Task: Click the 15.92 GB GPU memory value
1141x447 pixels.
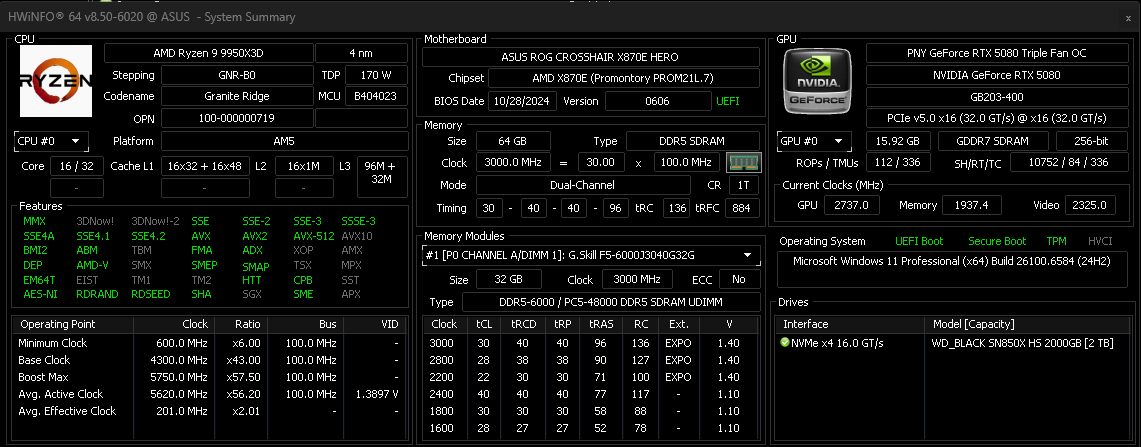Action: click(898, 141)
